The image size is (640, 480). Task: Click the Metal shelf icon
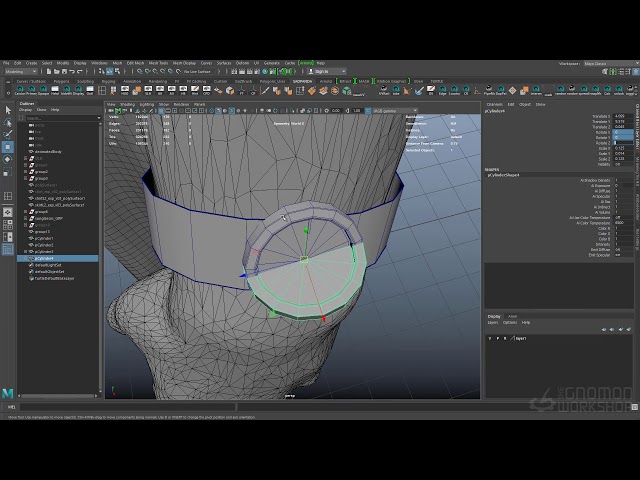[55, 90]
